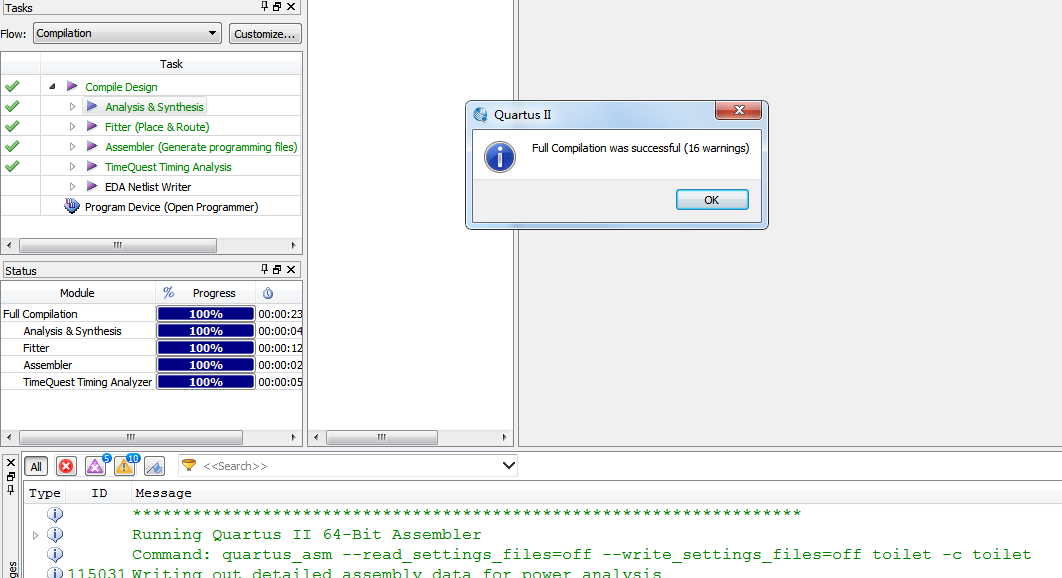This screenshot has width=1062, height=578.
Task: Expand Running Quartus II Assembler message
Action: tap(35, 535)
